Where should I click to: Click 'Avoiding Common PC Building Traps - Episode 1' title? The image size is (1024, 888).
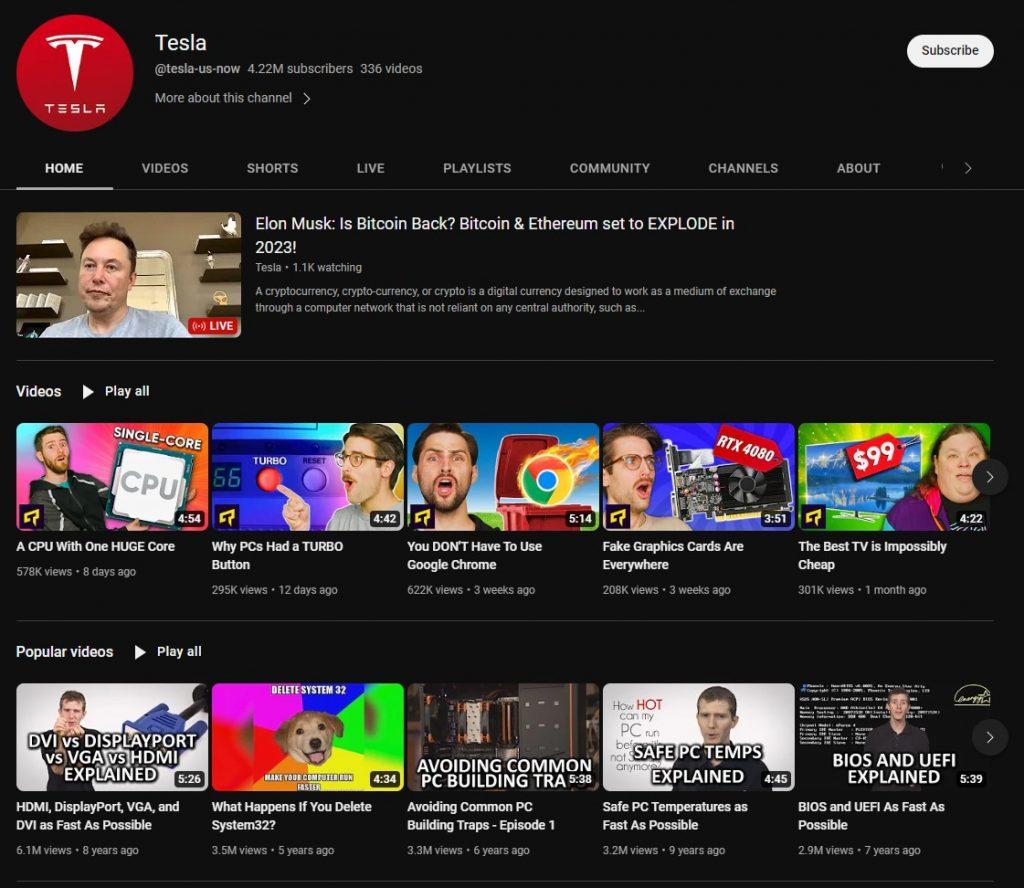point(481,816)
